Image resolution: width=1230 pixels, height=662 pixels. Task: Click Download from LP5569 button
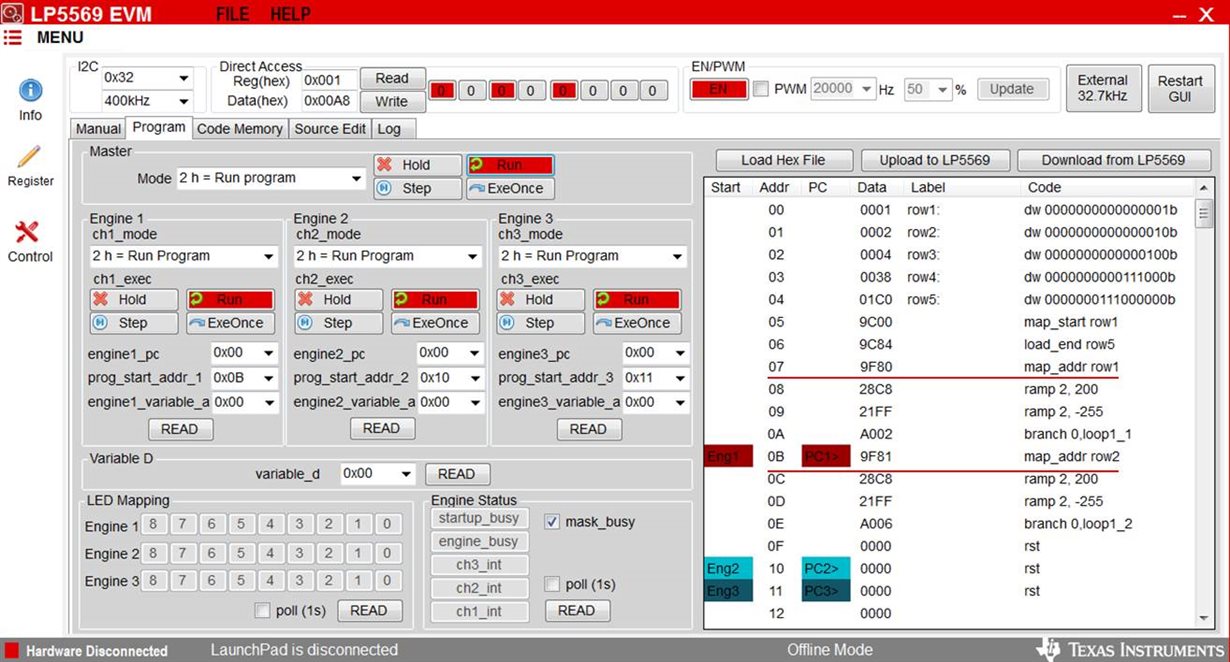[x=1113, y=160]
